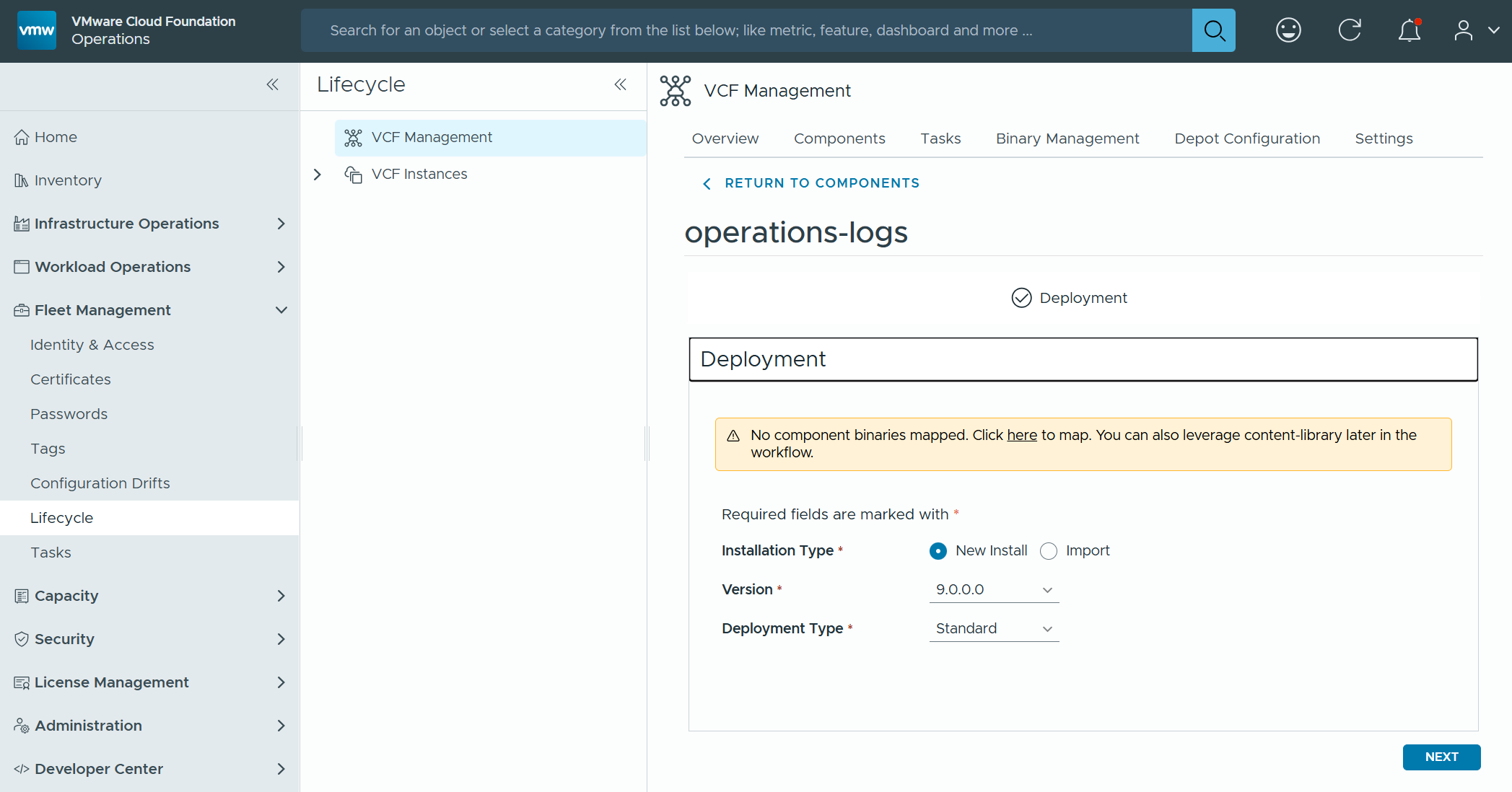Open the Deployment Type dropdown
This screenshot has width=1512, height=792.
click(x=994, y=628)
